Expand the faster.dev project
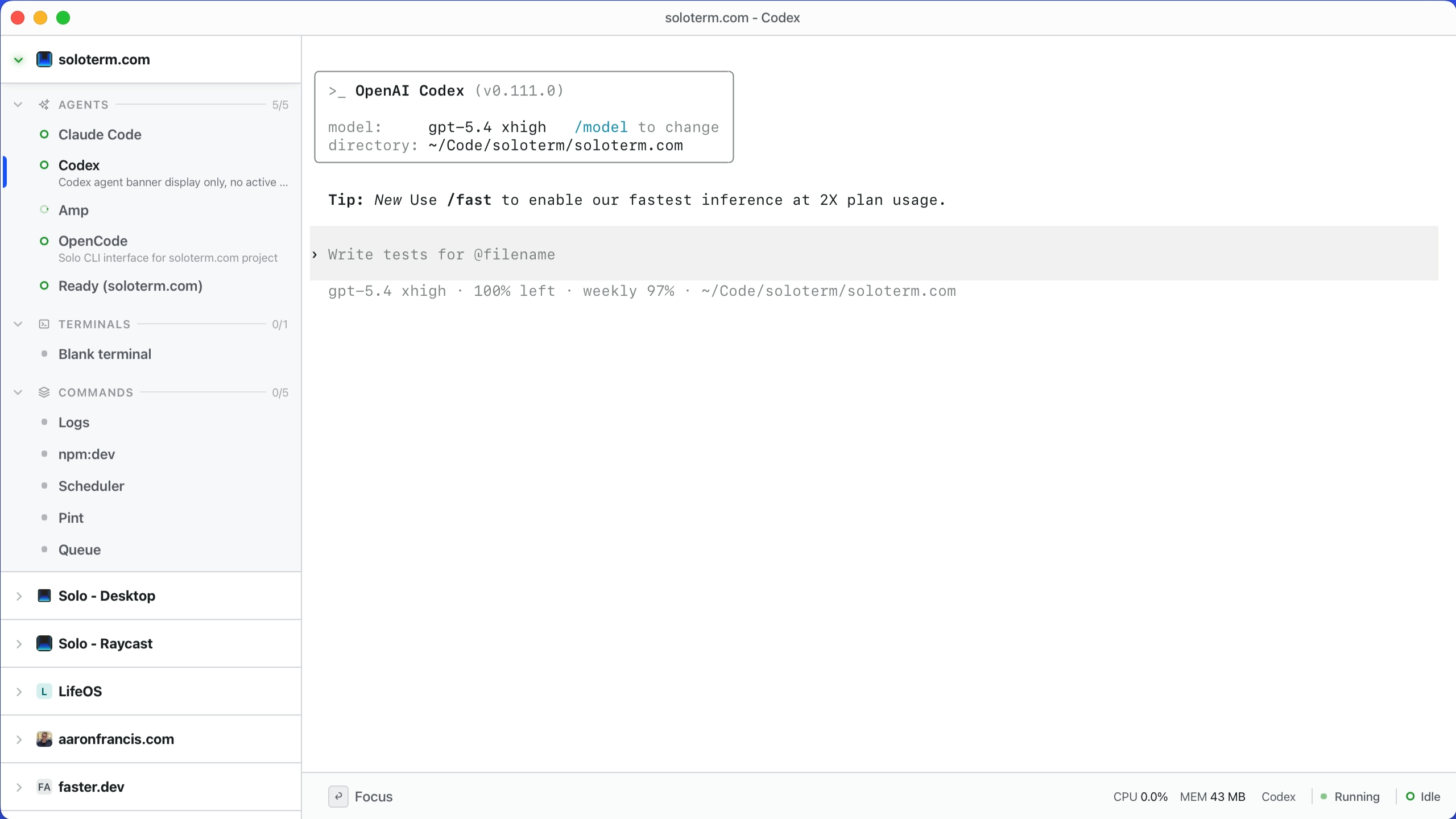This screenshot has width=1456, height=819. click(x=19, y=787)
